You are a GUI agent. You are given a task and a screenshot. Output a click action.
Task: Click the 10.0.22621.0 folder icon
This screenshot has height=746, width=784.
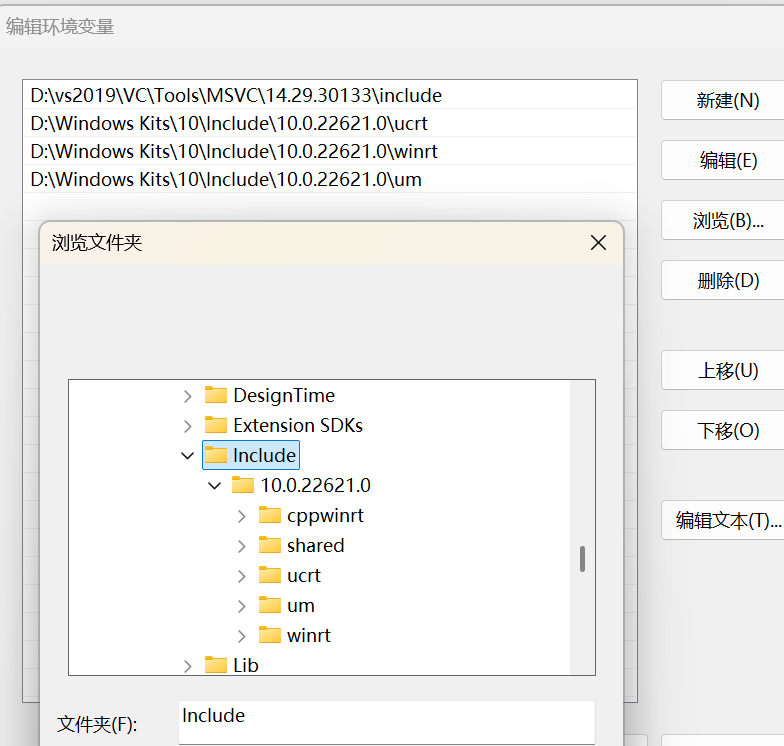tap(243, 484)
